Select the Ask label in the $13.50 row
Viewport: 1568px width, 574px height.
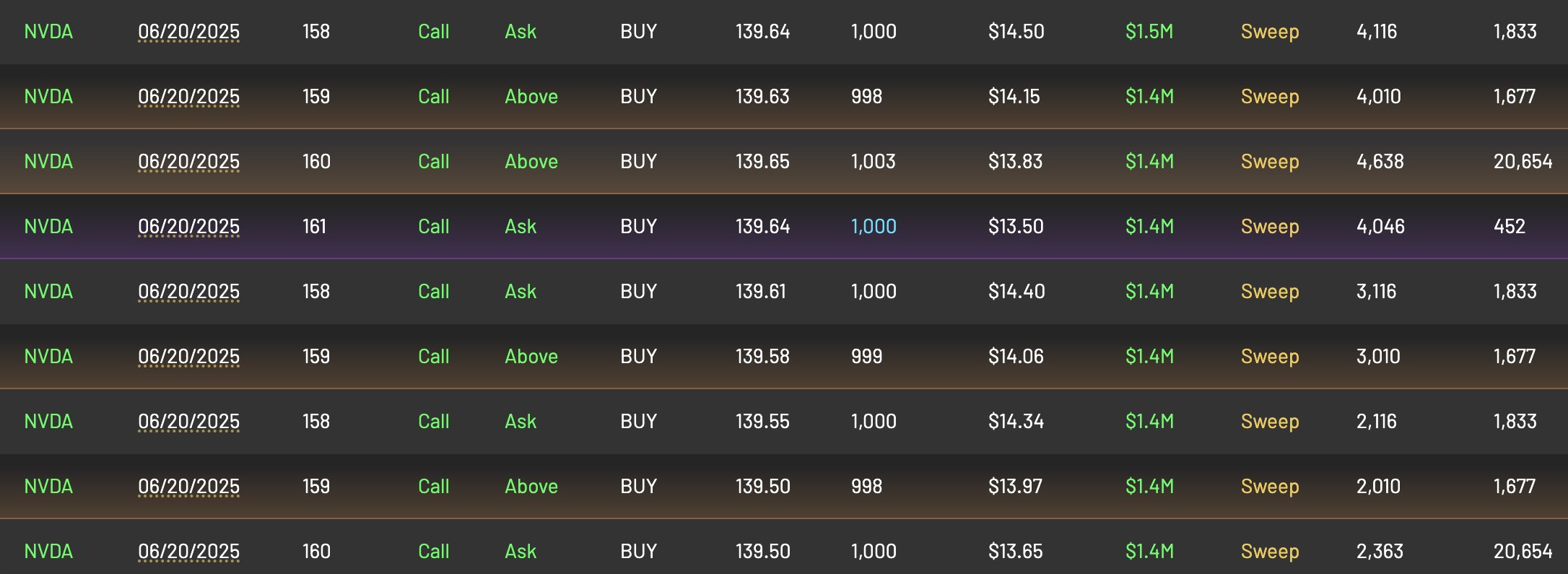point(521,227)
